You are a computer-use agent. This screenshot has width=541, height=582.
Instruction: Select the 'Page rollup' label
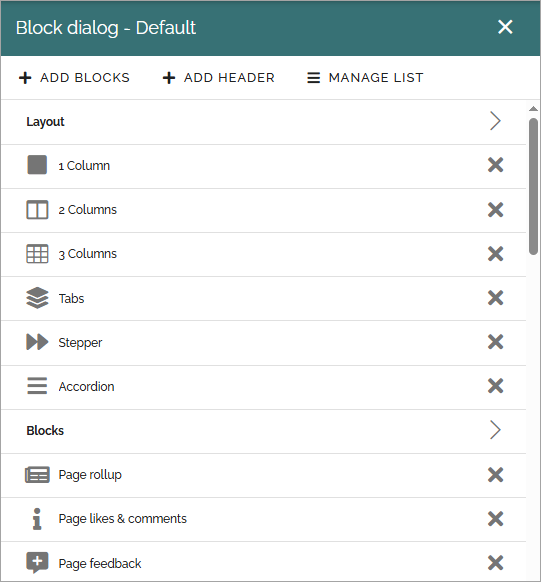(90, 475)
